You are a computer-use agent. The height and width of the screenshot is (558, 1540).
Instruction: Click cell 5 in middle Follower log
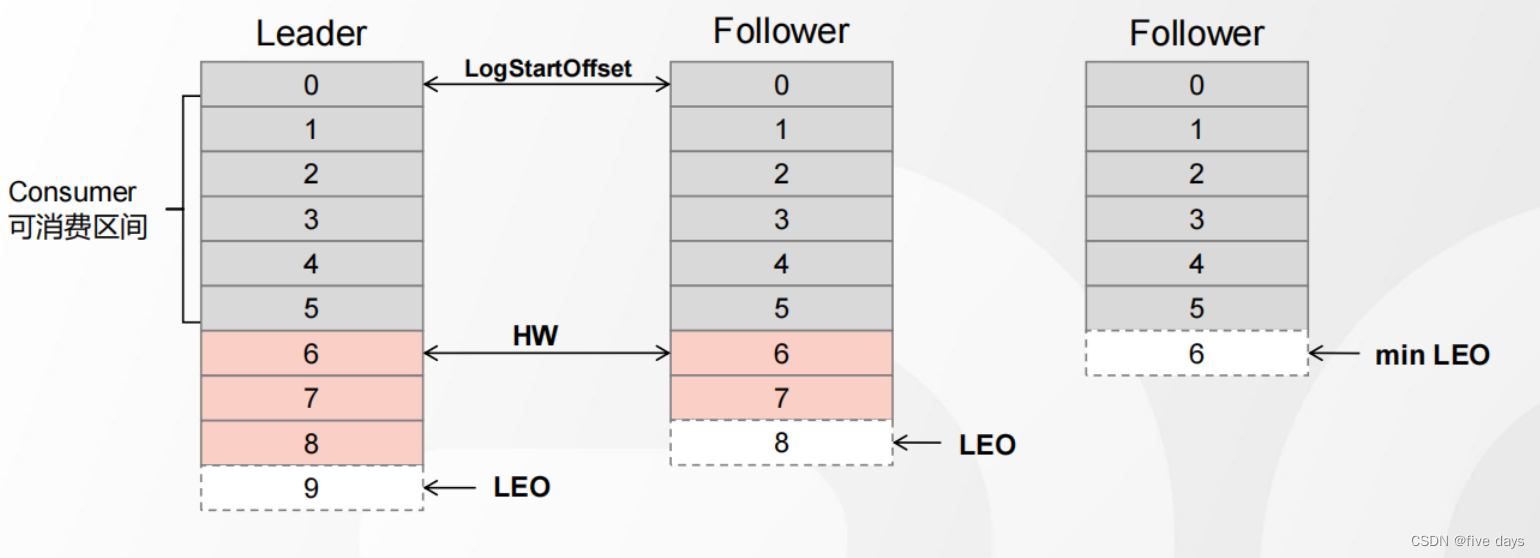[781, 308]
